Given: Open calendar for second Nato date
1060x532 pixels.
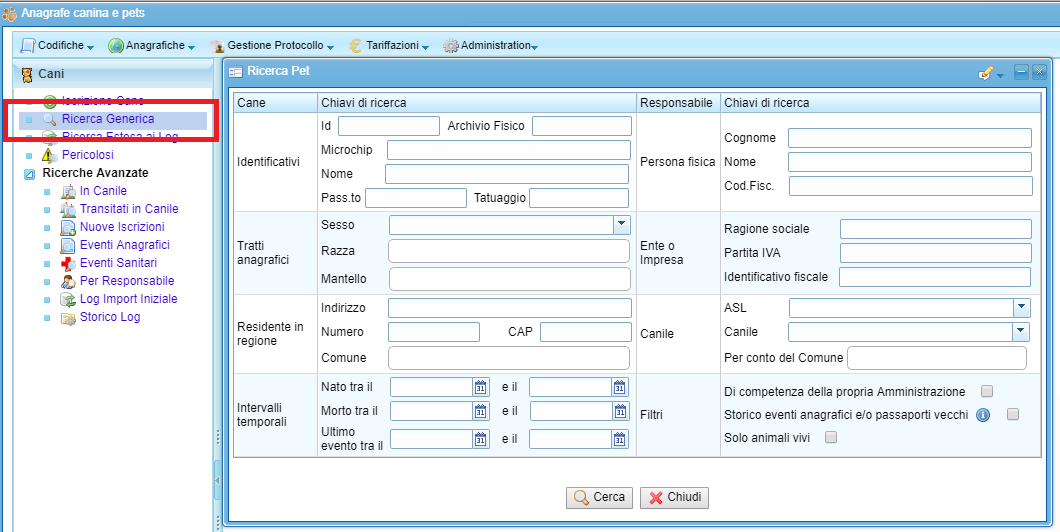Looking at the screenshot, I should click(619, 388).
